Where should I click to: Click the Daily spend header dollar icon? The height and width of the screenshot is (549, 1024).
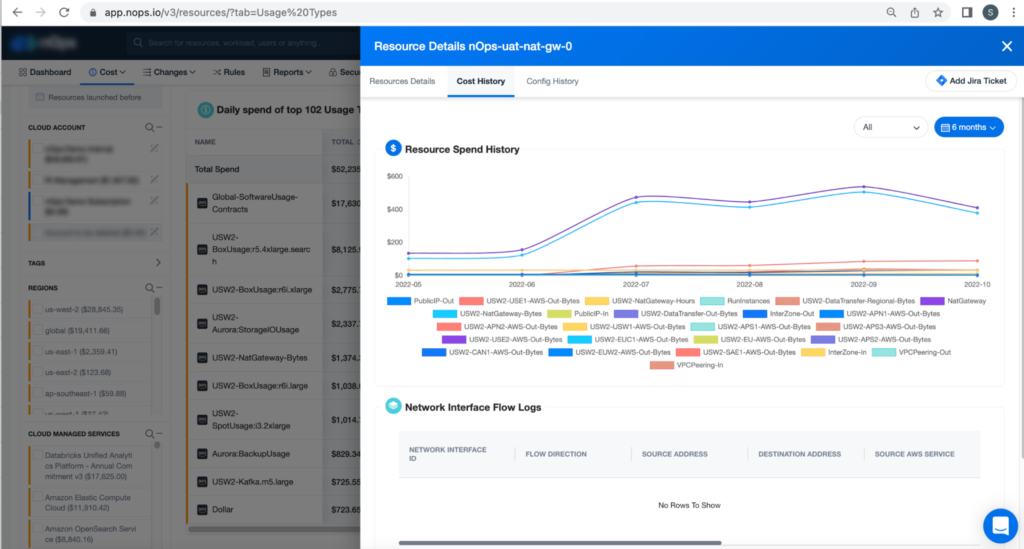click(x=206, y=110)
